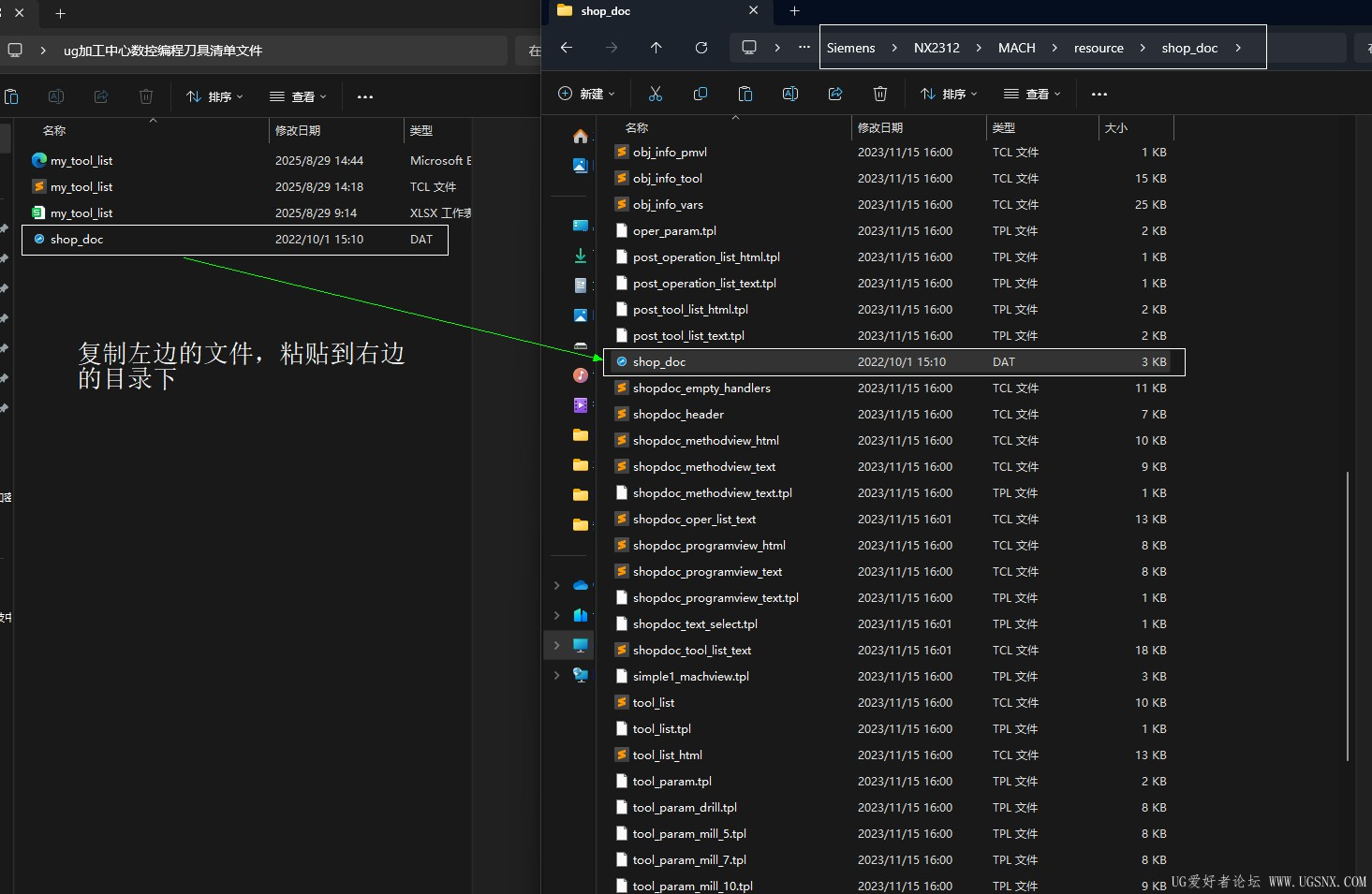Screen dimensions: 1372x894
Task: Expand the chevron after MACH in breadcrumb
Action: click(1055, 48)
